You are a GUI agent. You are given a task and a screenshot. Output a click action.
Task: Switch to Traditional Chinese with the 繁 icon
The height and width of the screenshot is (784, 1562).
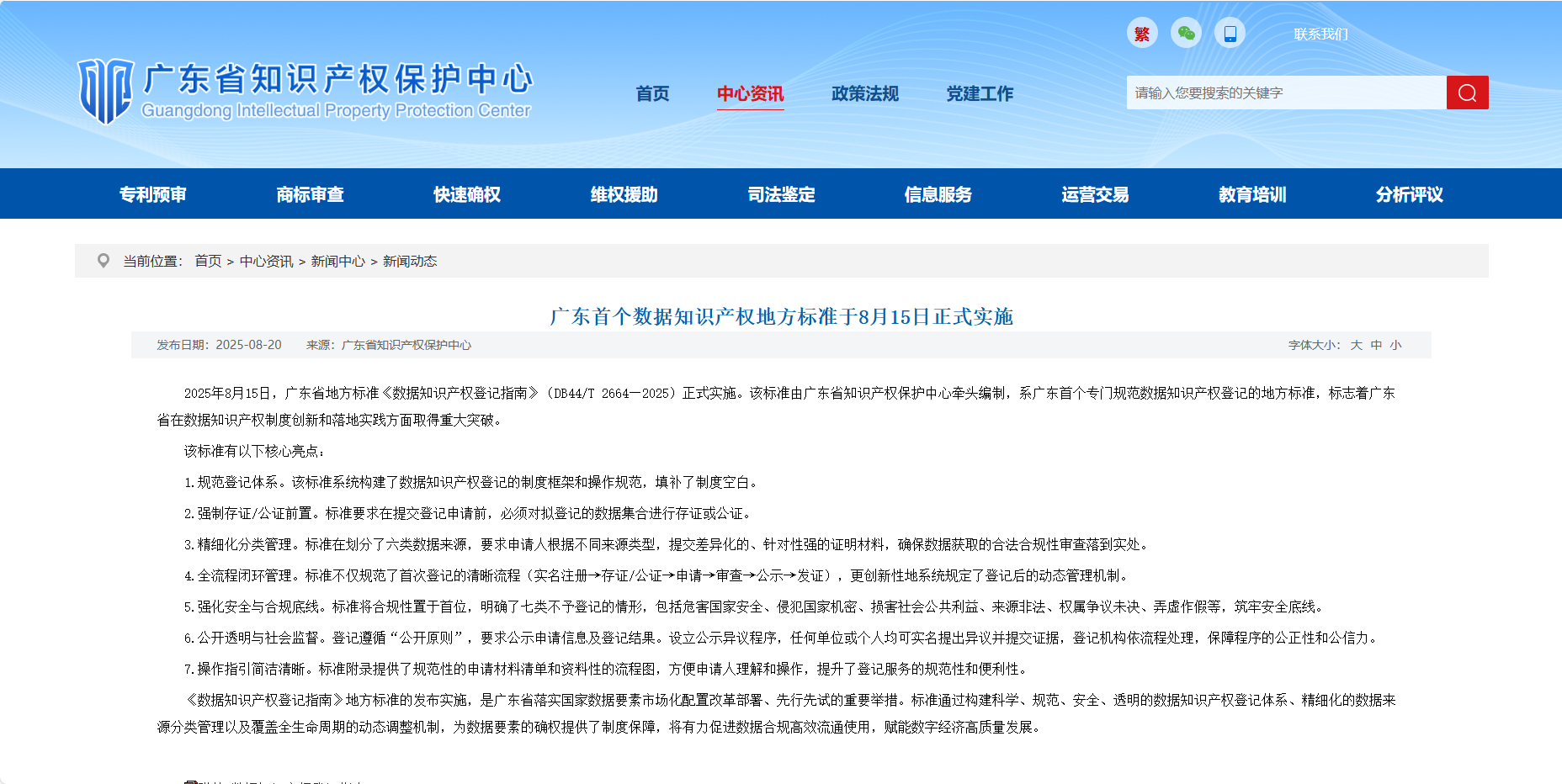(x=1142, y=34)
